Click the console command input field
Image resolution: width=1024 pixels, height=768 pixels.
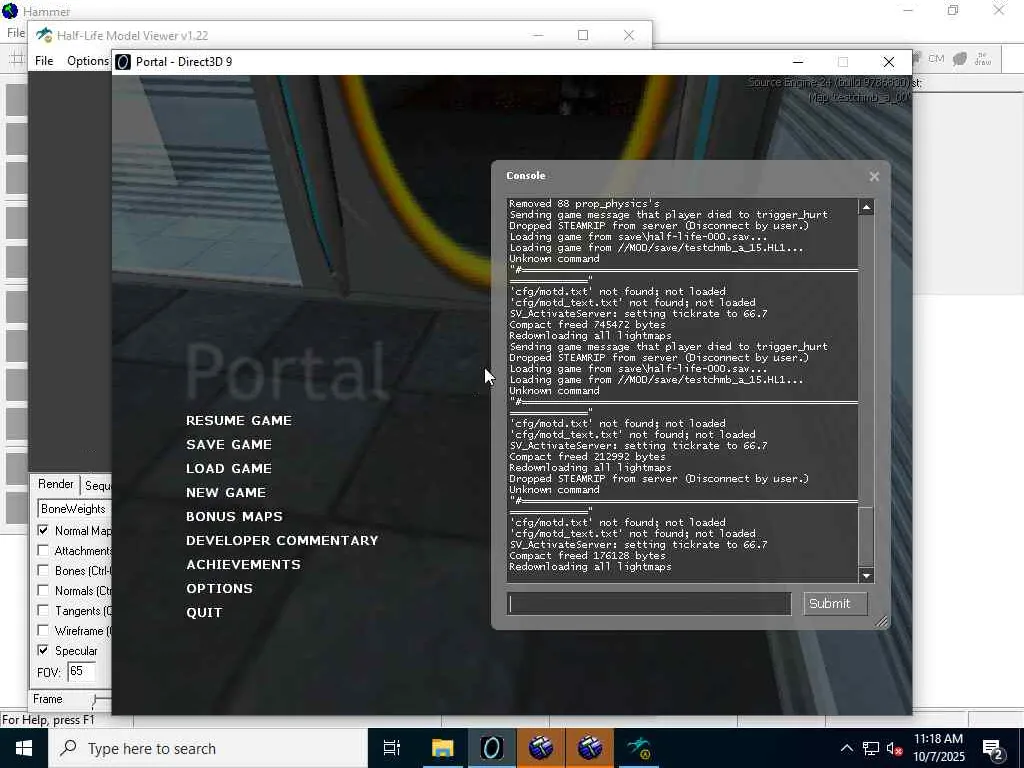[x=650, y=603]
